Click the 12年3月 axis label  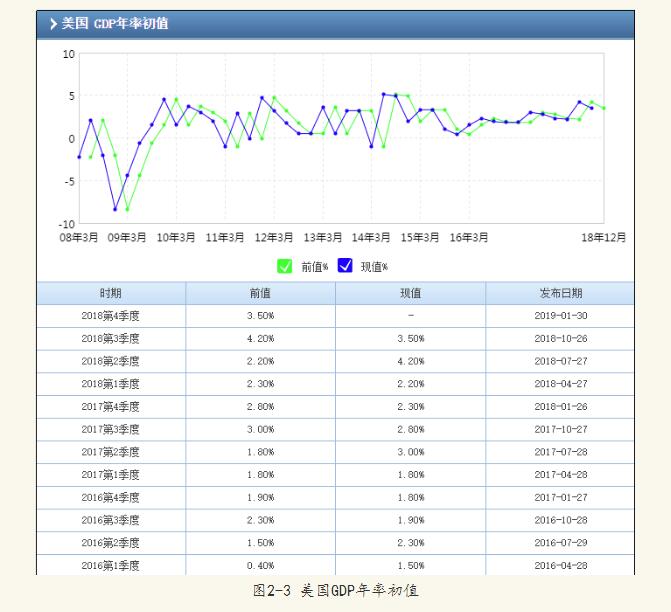[274, 237]
